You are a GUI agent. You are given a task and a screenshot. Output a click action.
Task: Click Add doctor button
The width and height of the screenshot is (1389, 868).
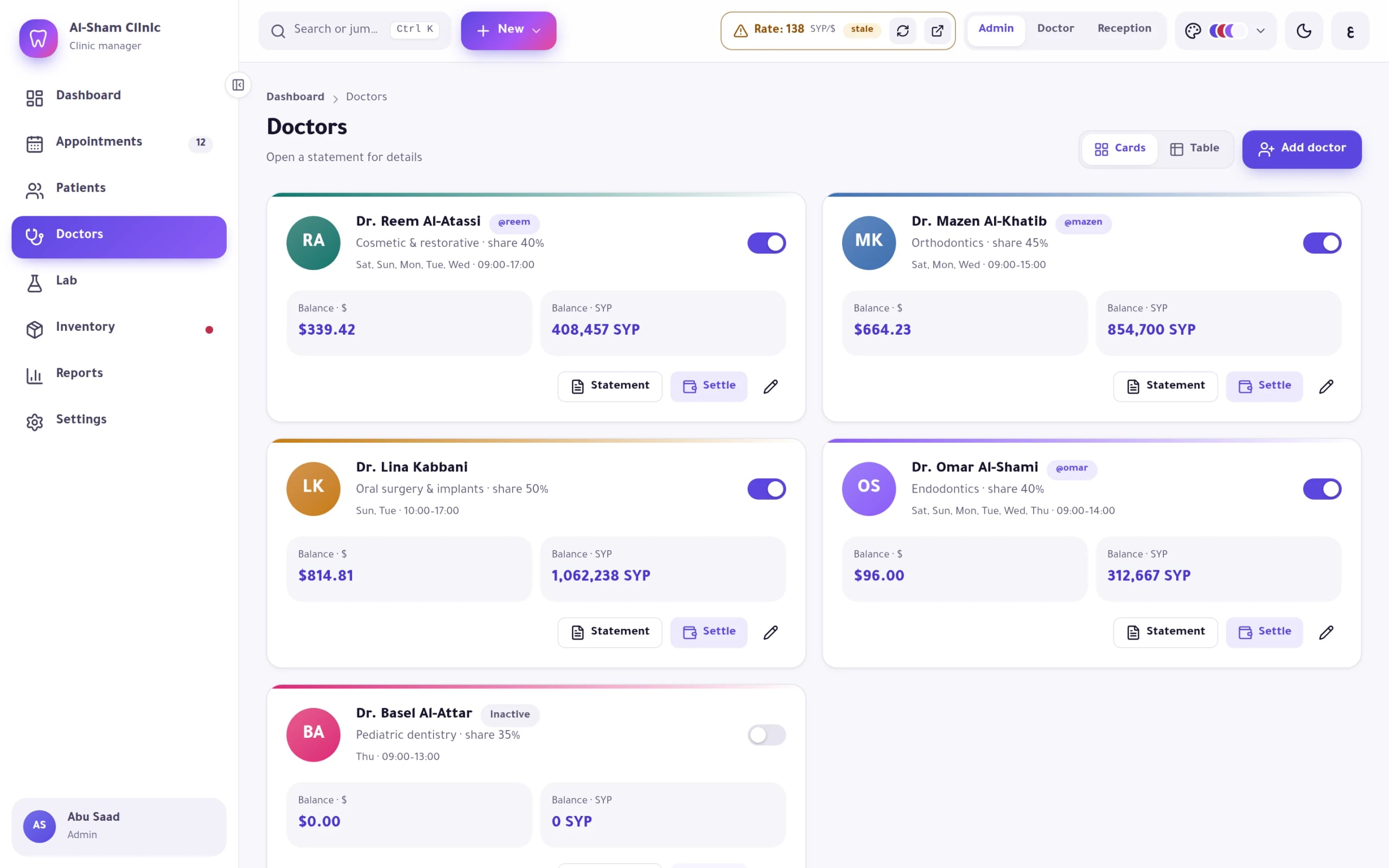[1301, 149]
